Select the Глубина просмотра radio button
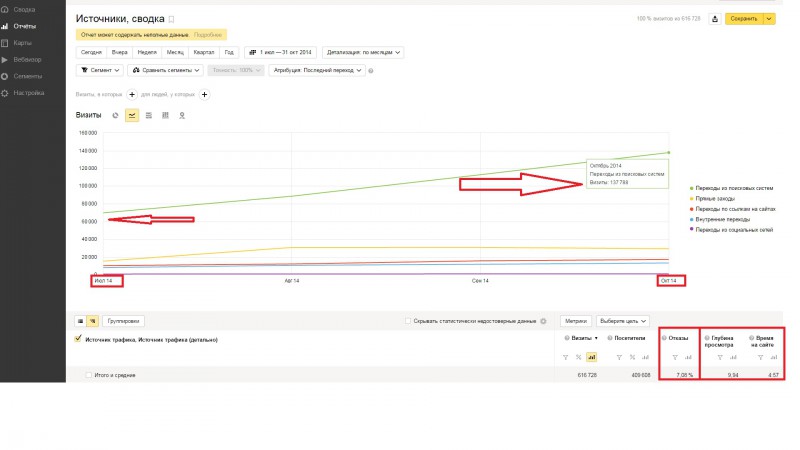800x450 pixels. [x=707, y=338]
